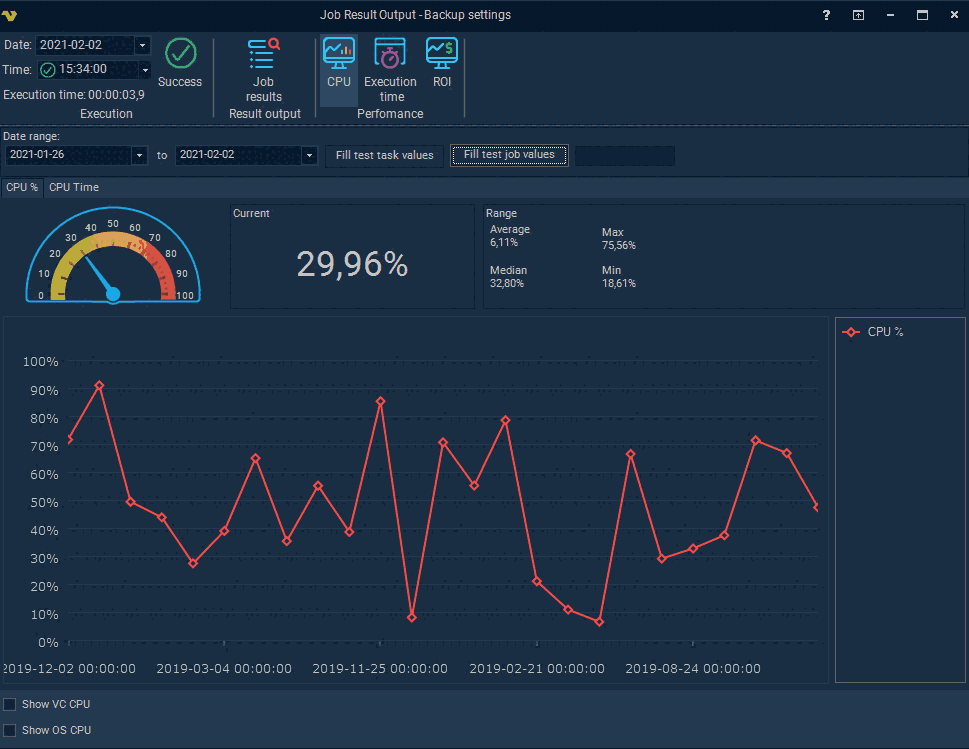Click the app logo in title bar
969x749 pixels.
pos(13,15)
